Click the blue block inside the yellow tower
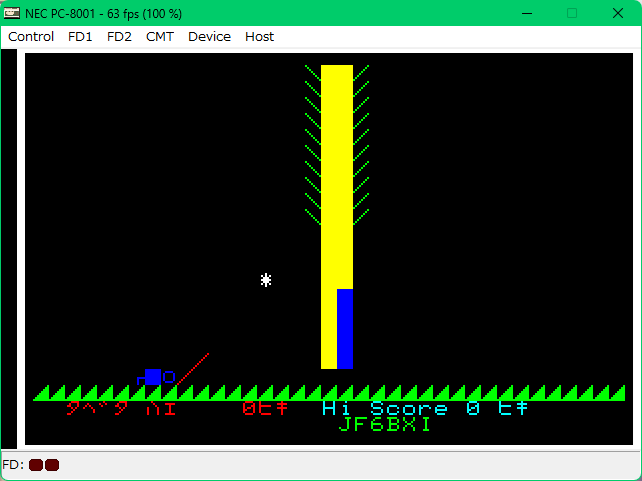 tap(345, 329)
